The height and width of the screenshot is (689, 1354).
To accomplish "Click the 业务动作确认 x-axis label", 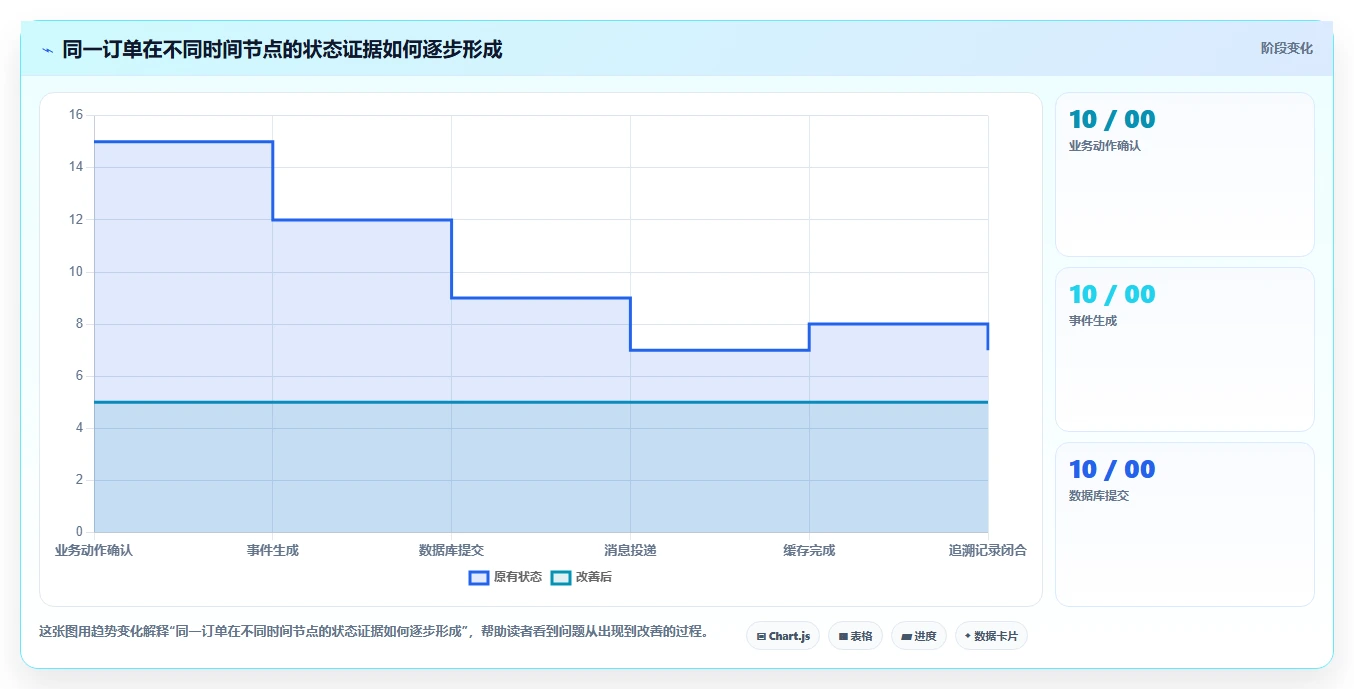I will pos(94,550).
